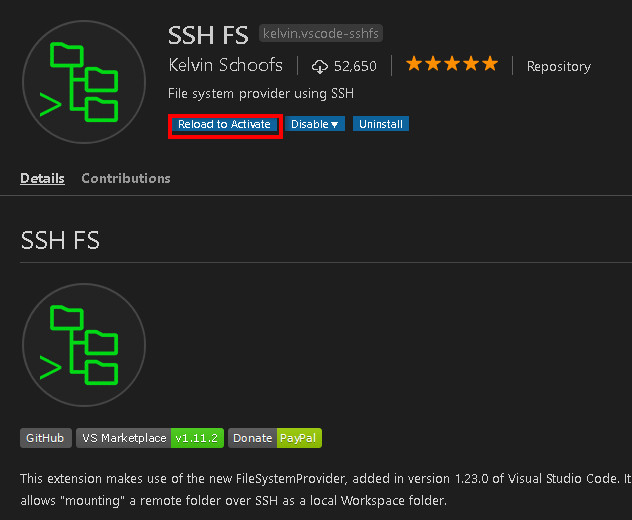Open the VS Marketplace badge

point(124,438)
